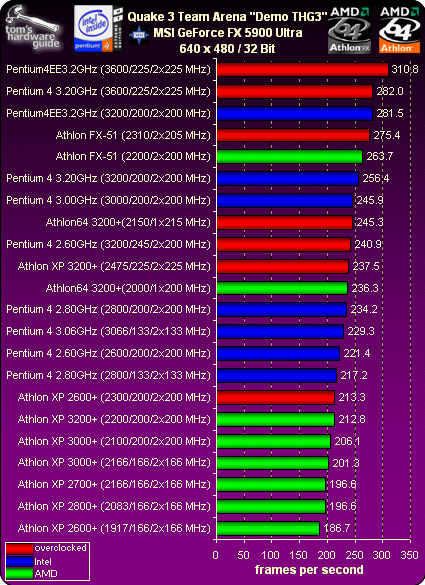Click the value '212.8'
Screen dimensions: 425x585
point(352,419)
